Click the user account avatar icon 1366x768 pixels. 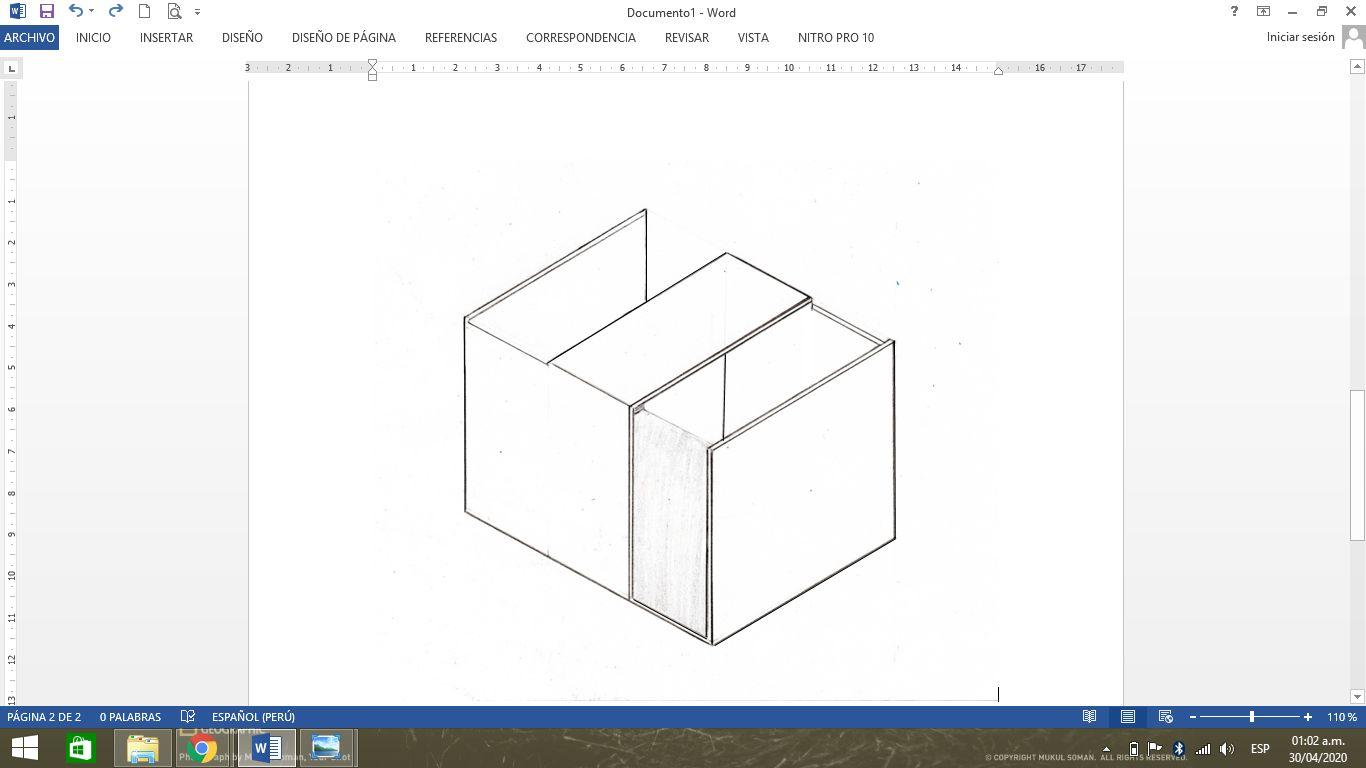1353,38
